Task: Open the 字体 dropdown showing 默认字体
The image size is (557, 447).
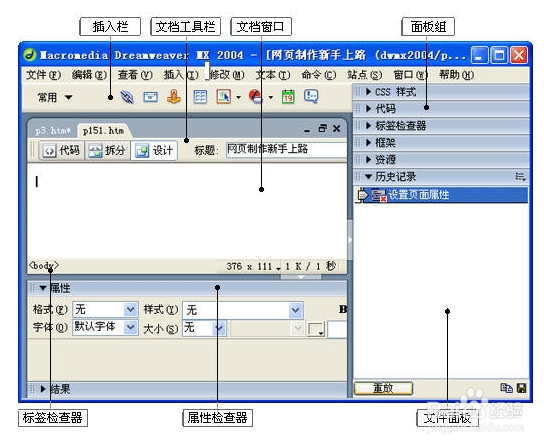Action: pos(131,327)
